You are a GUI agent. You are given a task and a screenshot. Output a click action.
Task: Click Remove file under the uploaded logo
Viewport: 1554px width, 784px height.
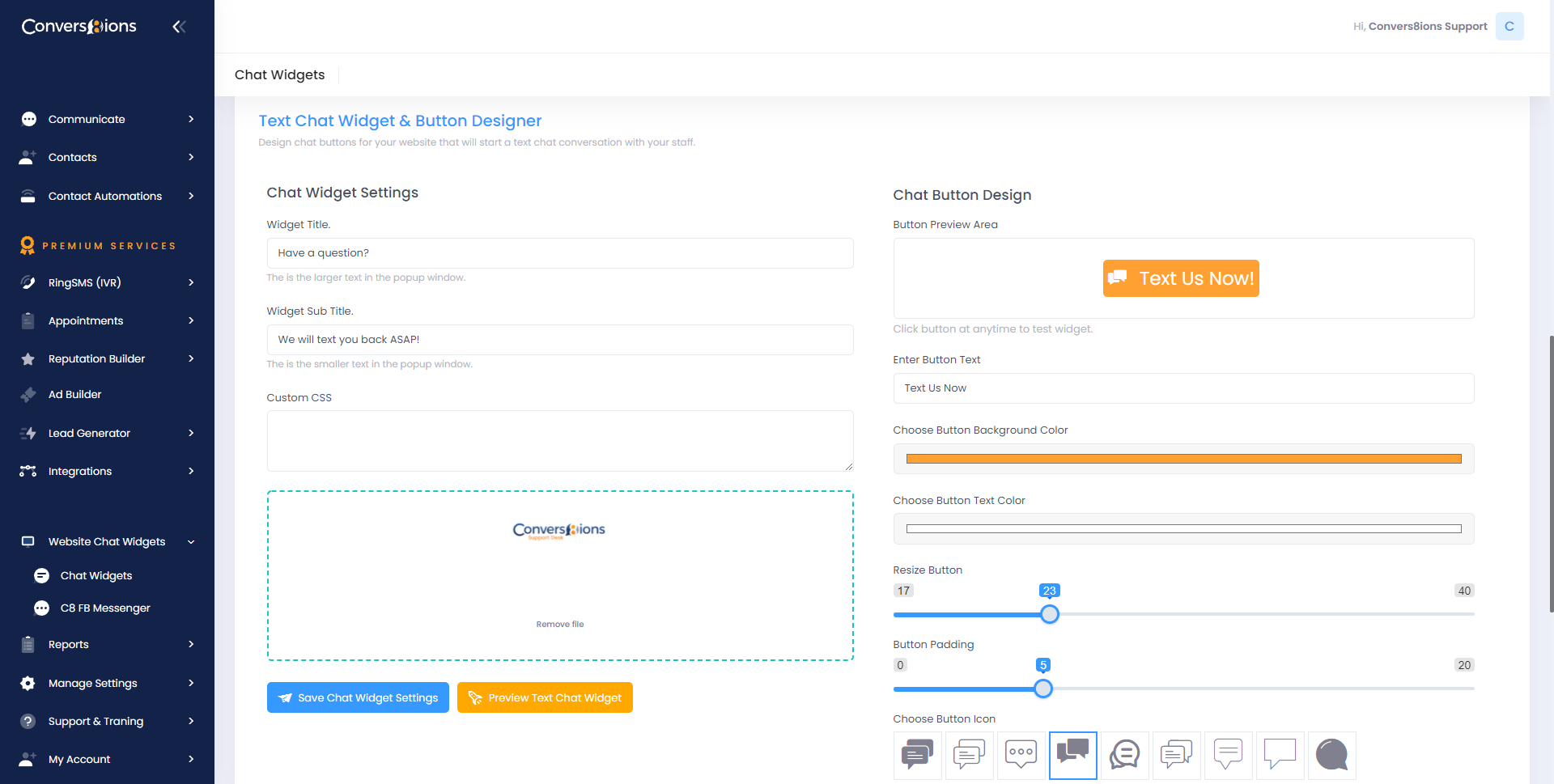[x=560, y=624]
